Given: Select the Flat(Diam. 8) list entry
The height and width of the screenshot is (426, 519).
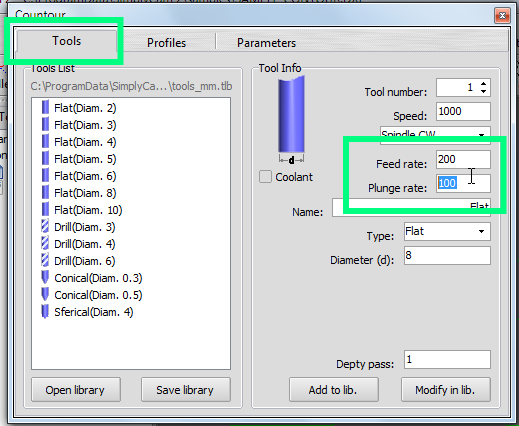Looking at the screenshot, I should pos(85,193).
